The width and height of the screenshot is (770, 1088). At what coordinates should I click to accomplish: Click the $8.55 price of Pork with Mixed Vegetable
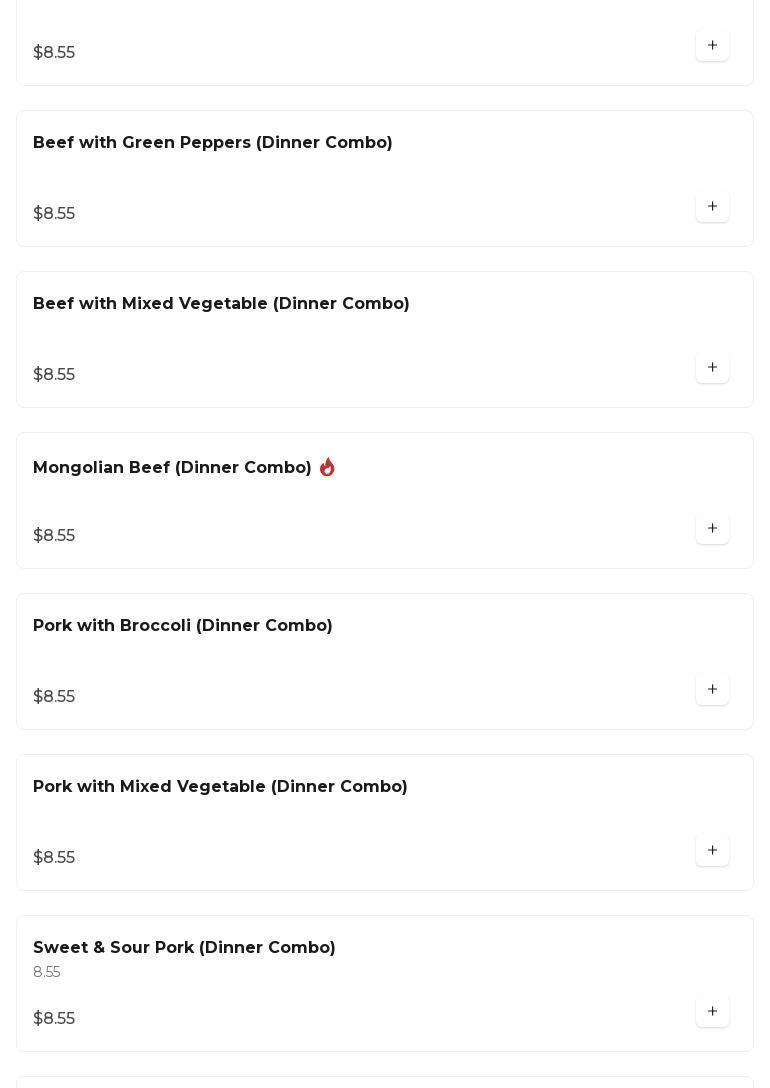54,858
